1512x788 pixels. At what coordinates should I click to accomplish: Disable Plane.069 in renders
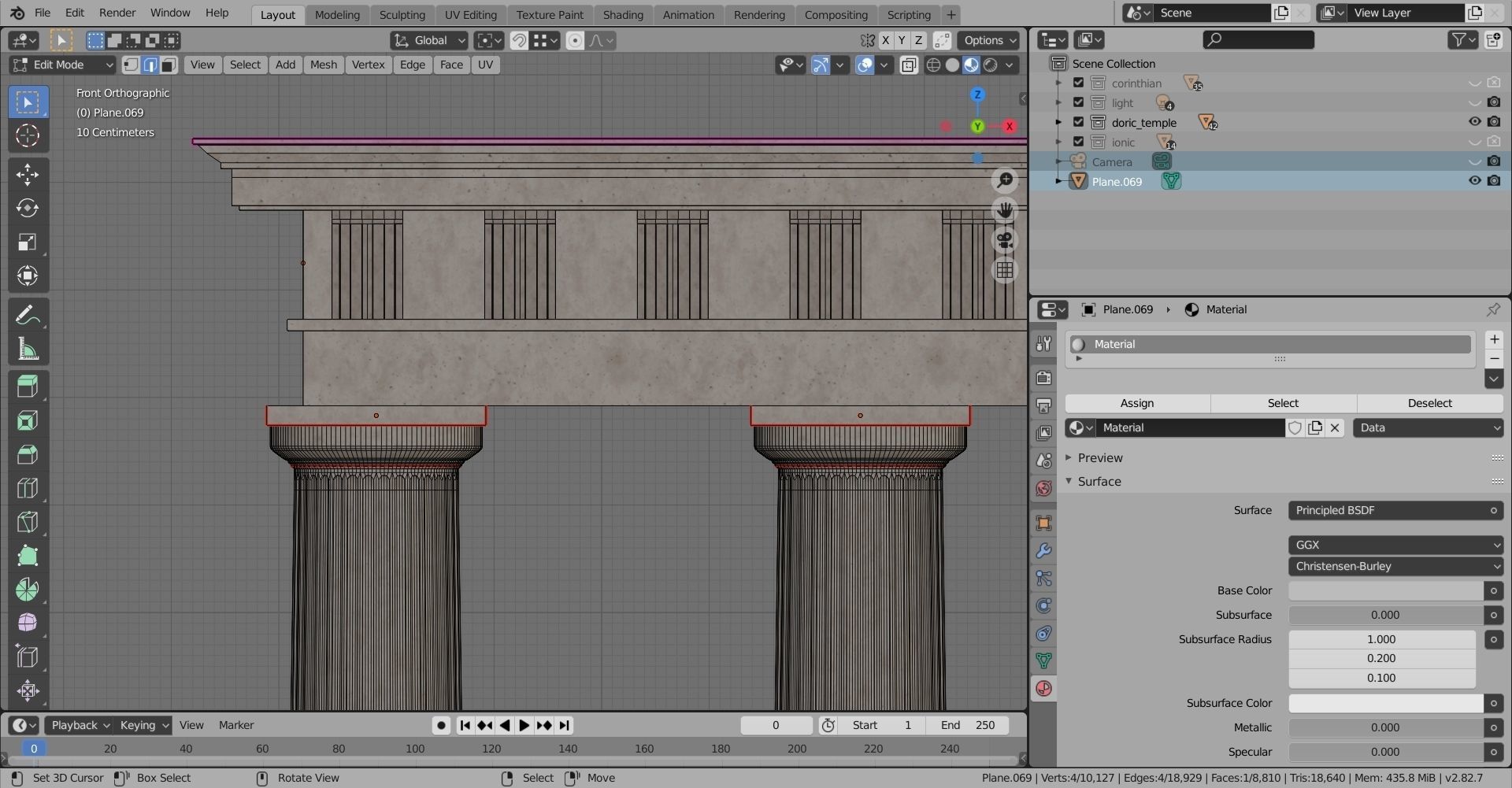coord(1494,181)
